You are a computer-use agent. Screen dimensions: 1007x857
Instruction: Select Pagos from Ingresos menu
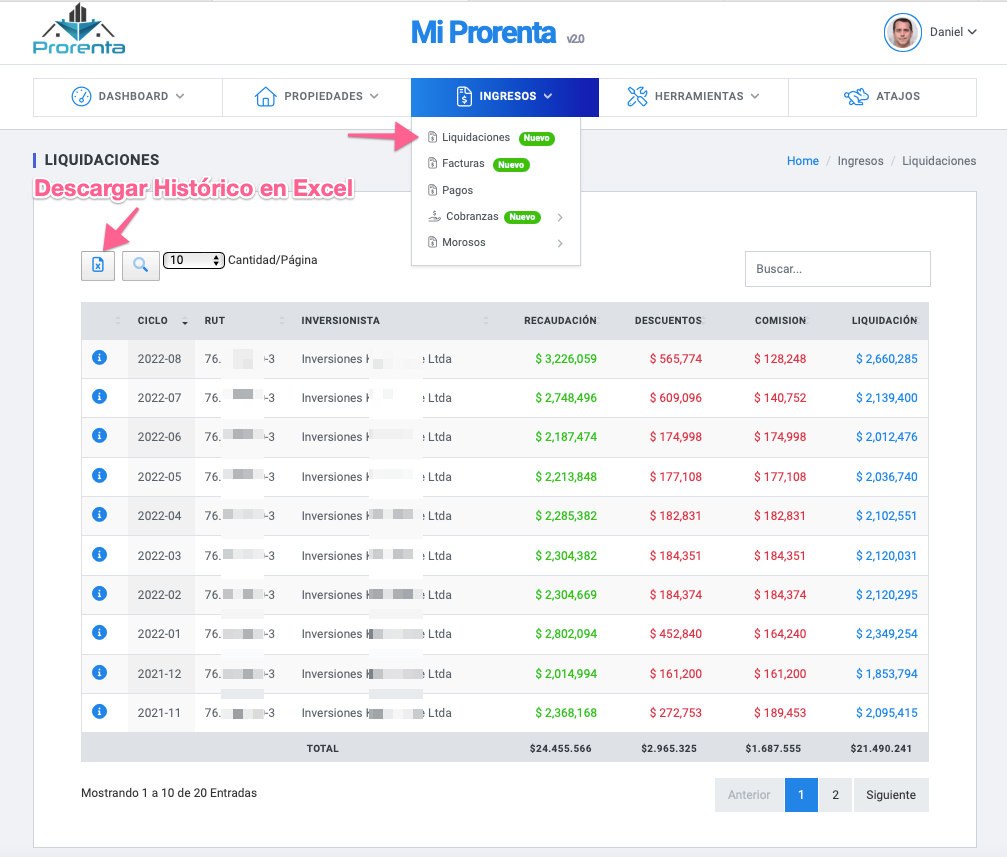457,190
